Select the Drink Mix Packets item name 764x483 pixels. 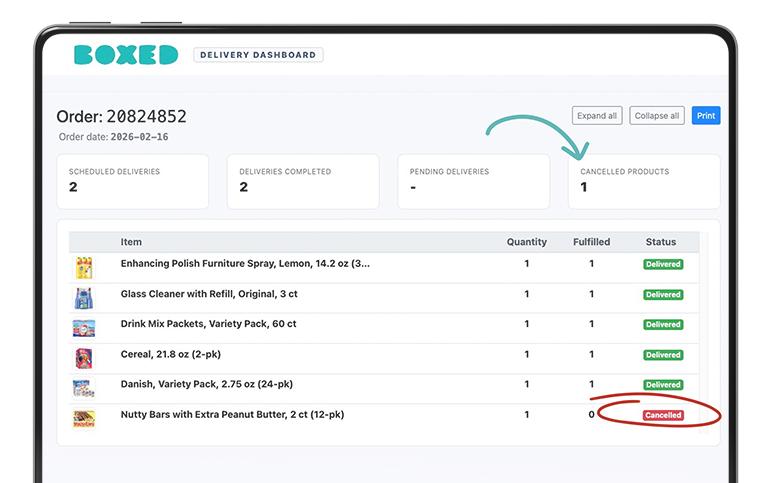(x=209, y=324)
